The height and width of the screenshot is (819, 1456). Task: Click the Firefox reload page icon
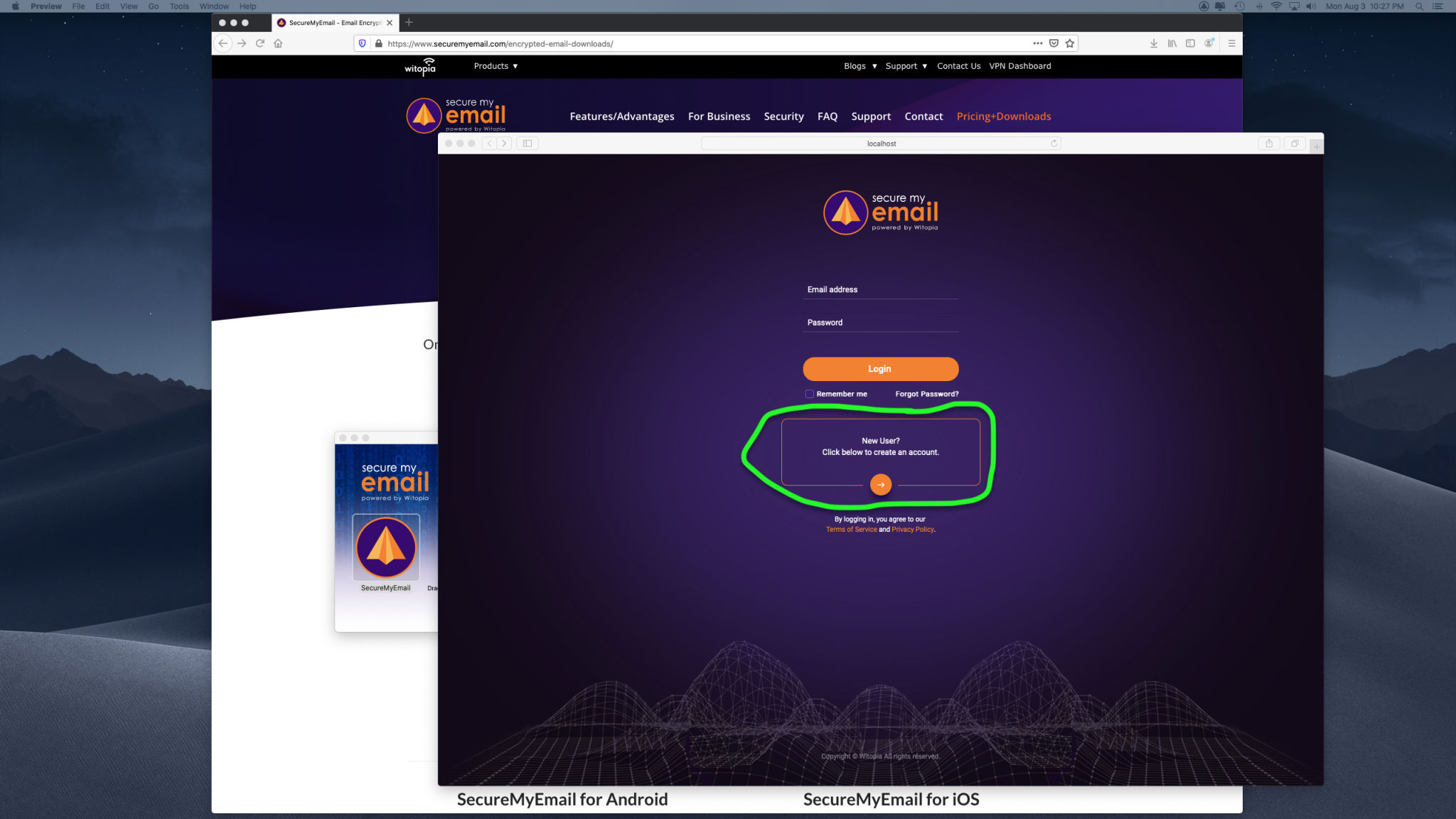click(x=260, y=43)
